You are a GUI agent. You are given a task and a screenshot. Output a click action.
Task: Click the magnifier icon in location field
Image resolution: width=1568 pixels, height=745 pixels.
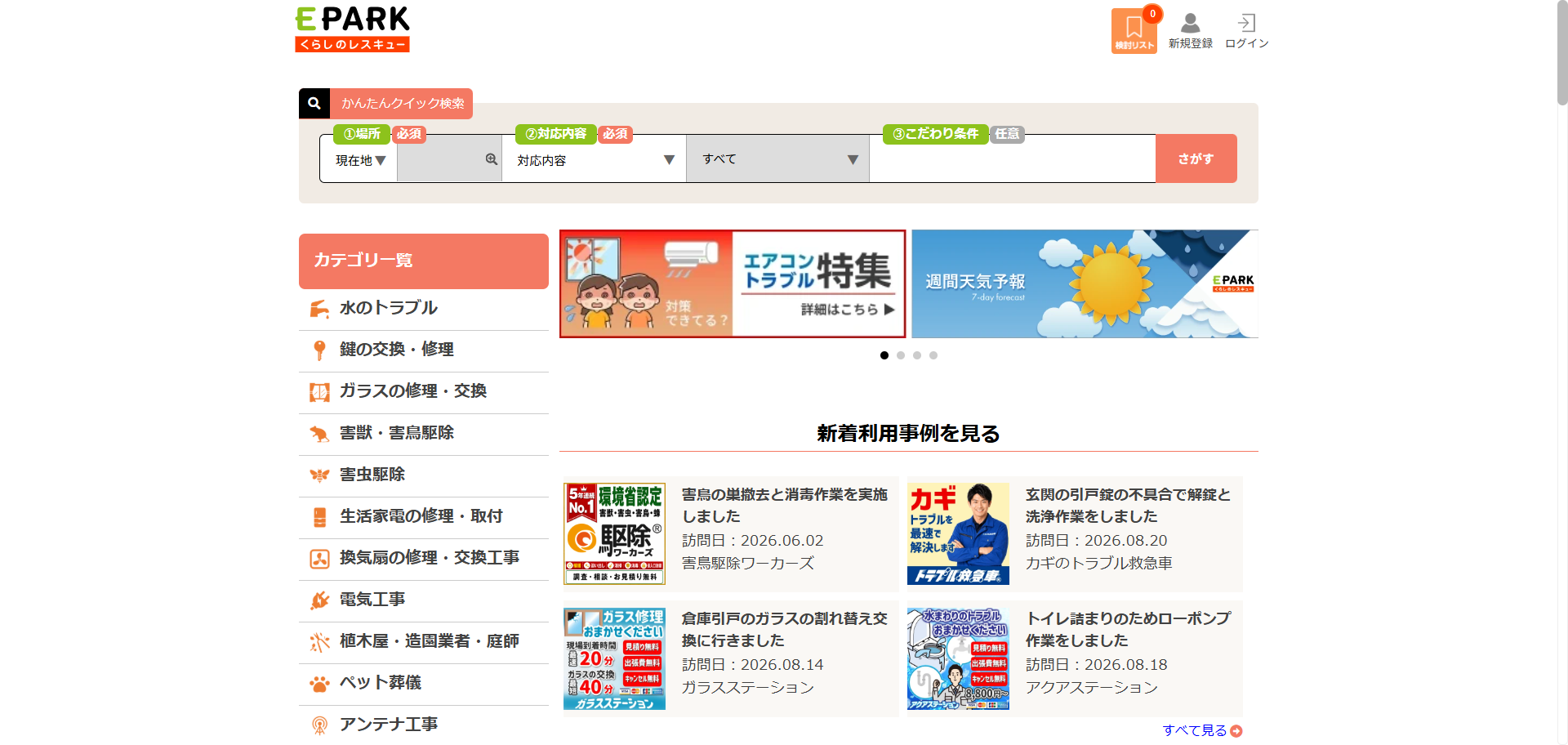click(492, 159)
